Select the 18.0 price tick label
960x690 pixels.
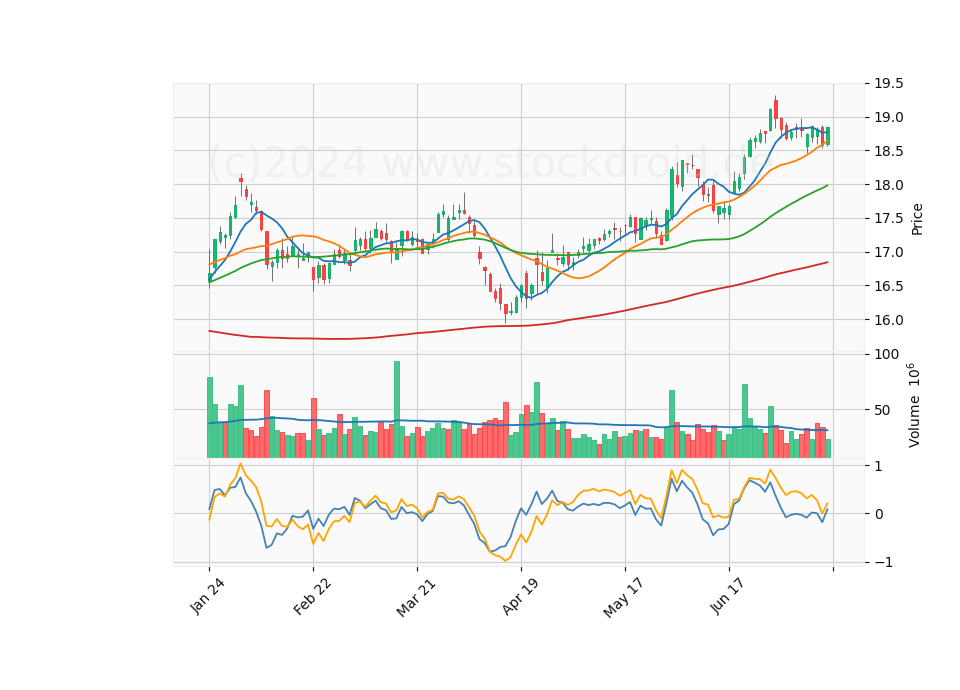(x=888, y=185)
